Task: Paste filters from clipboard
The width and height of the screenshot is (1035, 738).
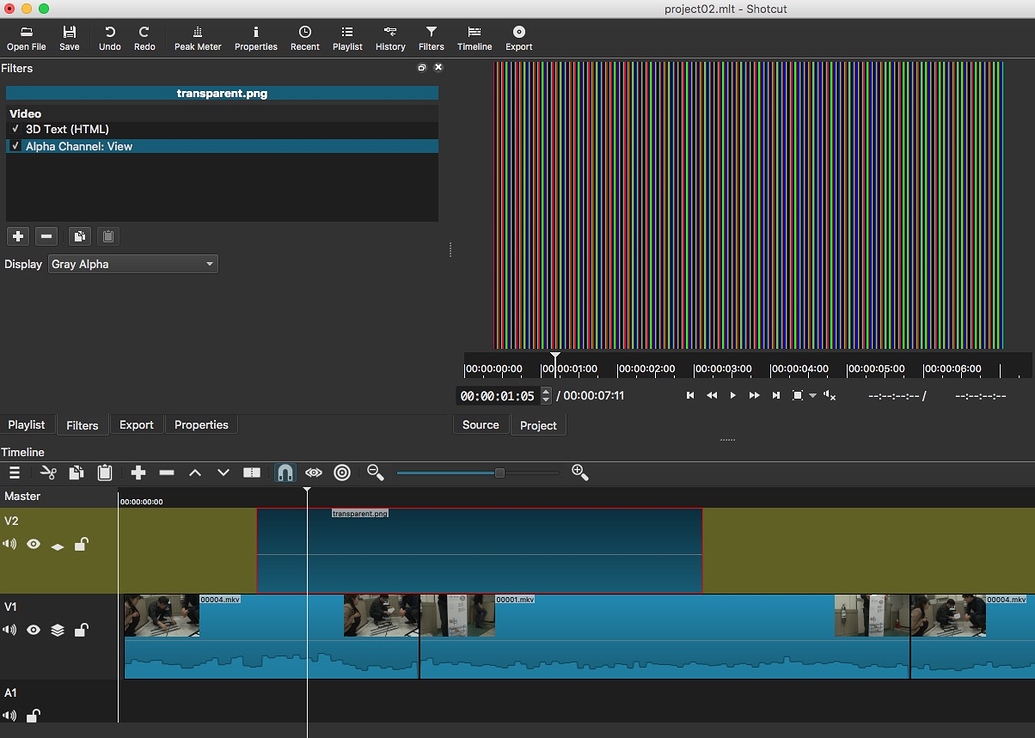Action: click(x=108, y=236)
